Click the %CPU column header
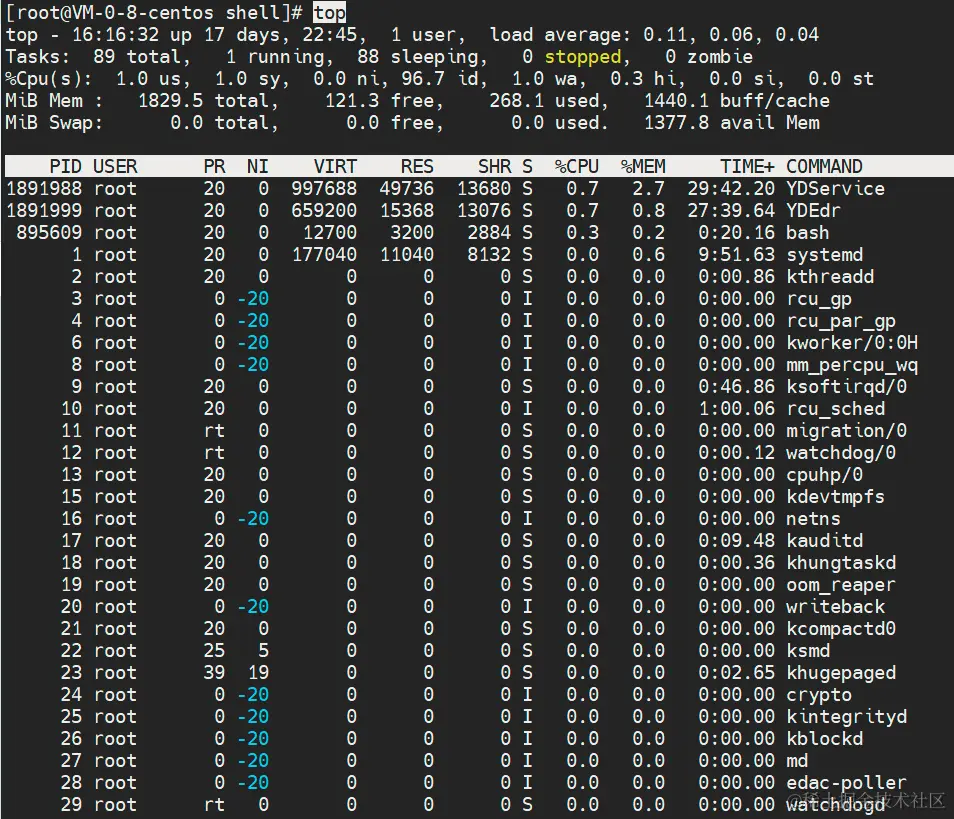Screen dimensions: 954x819 577,166
